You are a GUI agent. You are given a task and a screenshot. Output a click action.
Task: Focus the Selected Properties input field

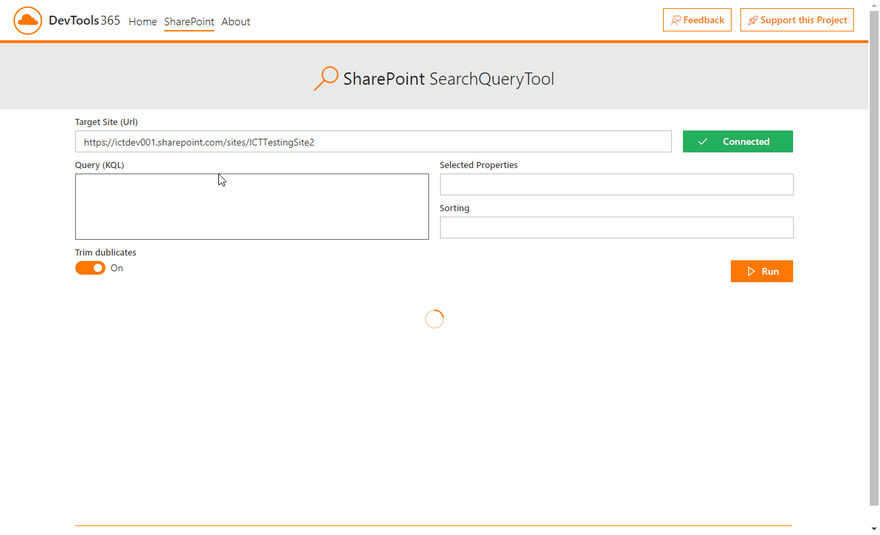tap(616, 185)
